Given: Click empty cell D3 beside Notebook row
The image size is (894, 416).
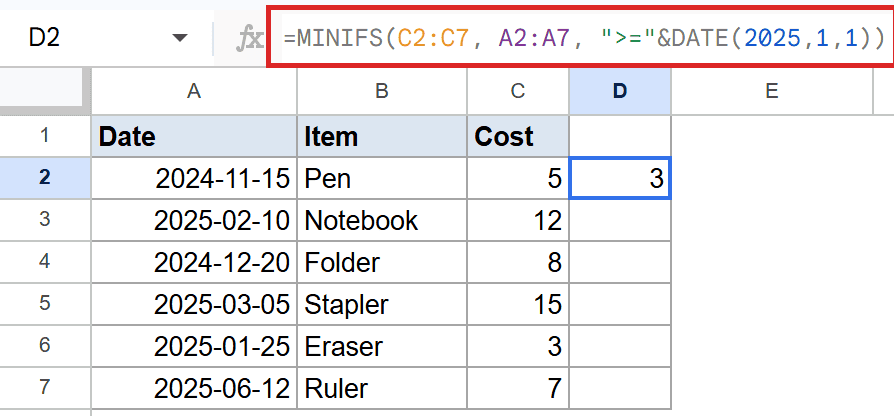Looking at the screenshot, I should click(620, 220).
